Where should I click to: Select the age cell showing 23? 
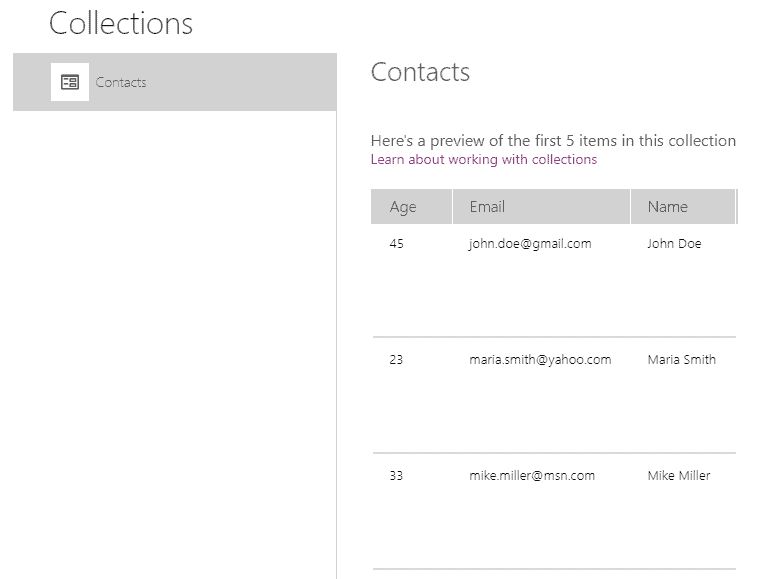click(397, 360)
